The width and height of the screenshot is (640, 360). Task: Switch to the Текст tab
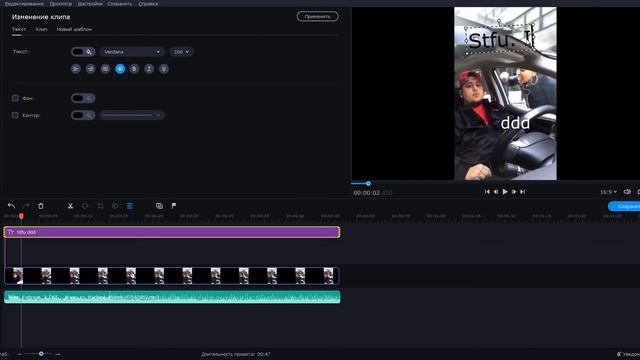pos(19,29)
